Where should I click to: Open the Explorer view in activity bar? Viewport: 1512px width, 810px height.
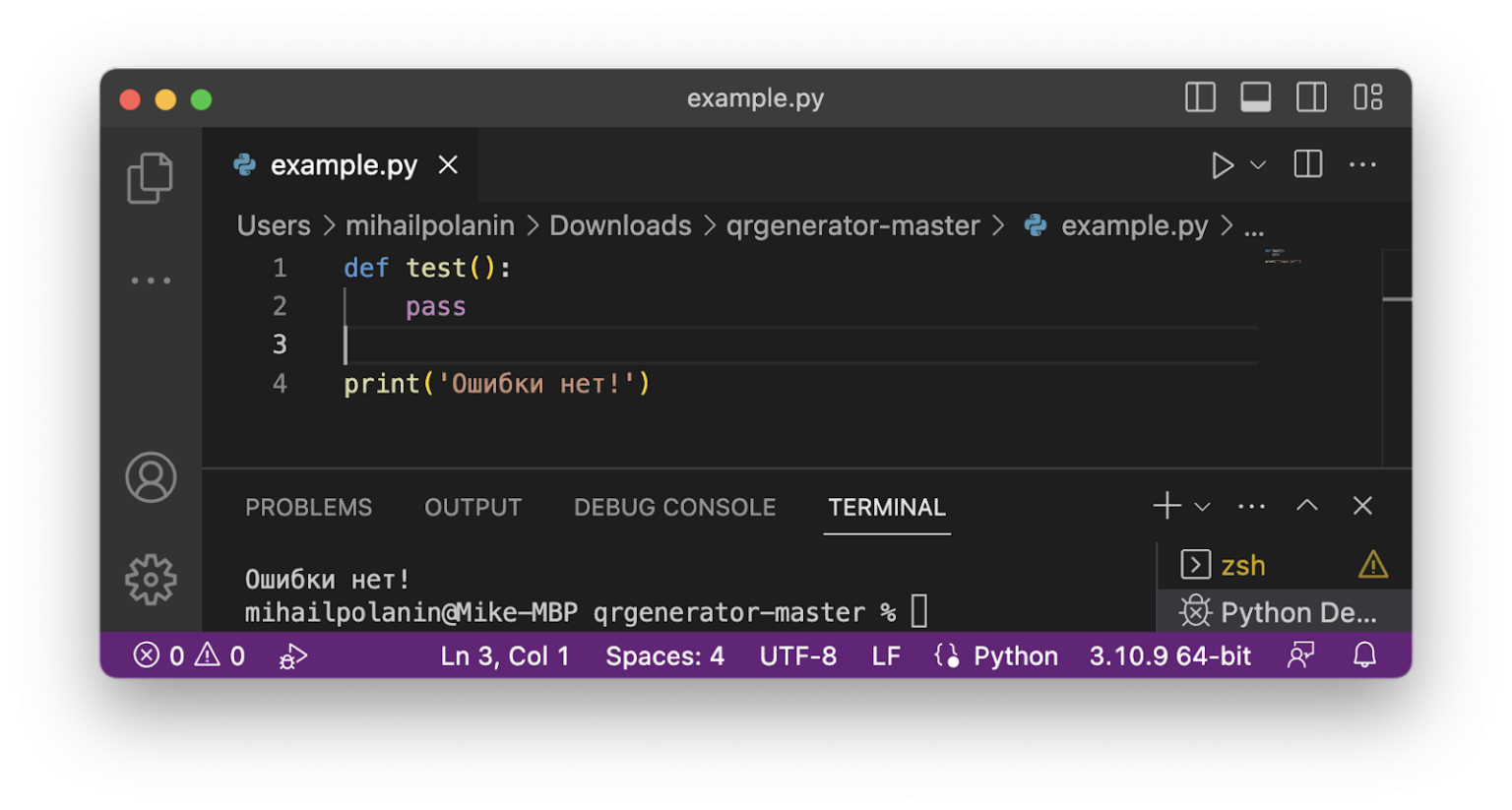pos(150,178)
